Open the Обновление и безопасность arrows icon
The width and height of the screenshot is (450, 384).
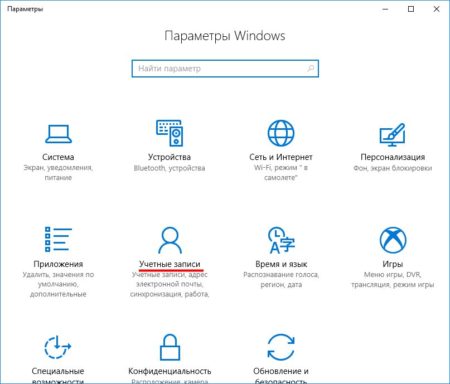pos(281,347)
